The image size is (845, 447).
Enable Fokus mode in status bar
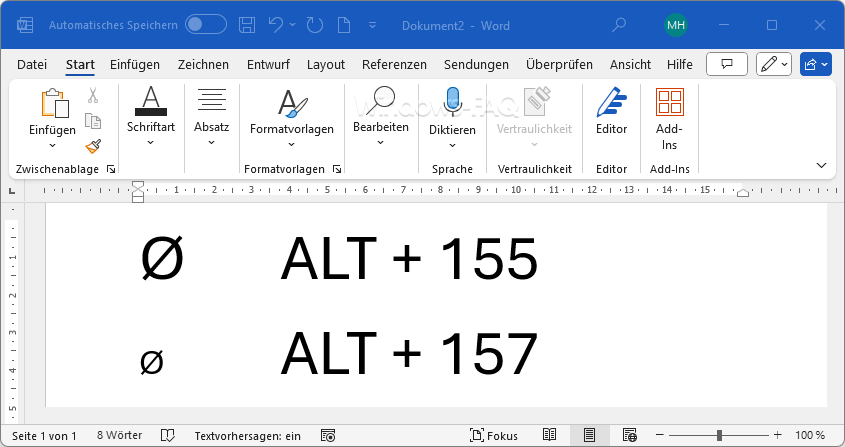(x=493, y=435)
